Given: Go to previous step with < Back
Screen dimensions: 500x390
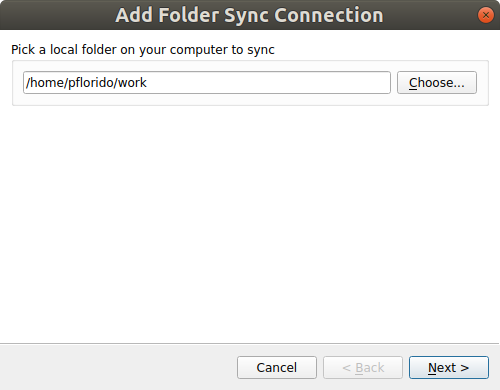Looking at the screenshot, I should point(363,367).
